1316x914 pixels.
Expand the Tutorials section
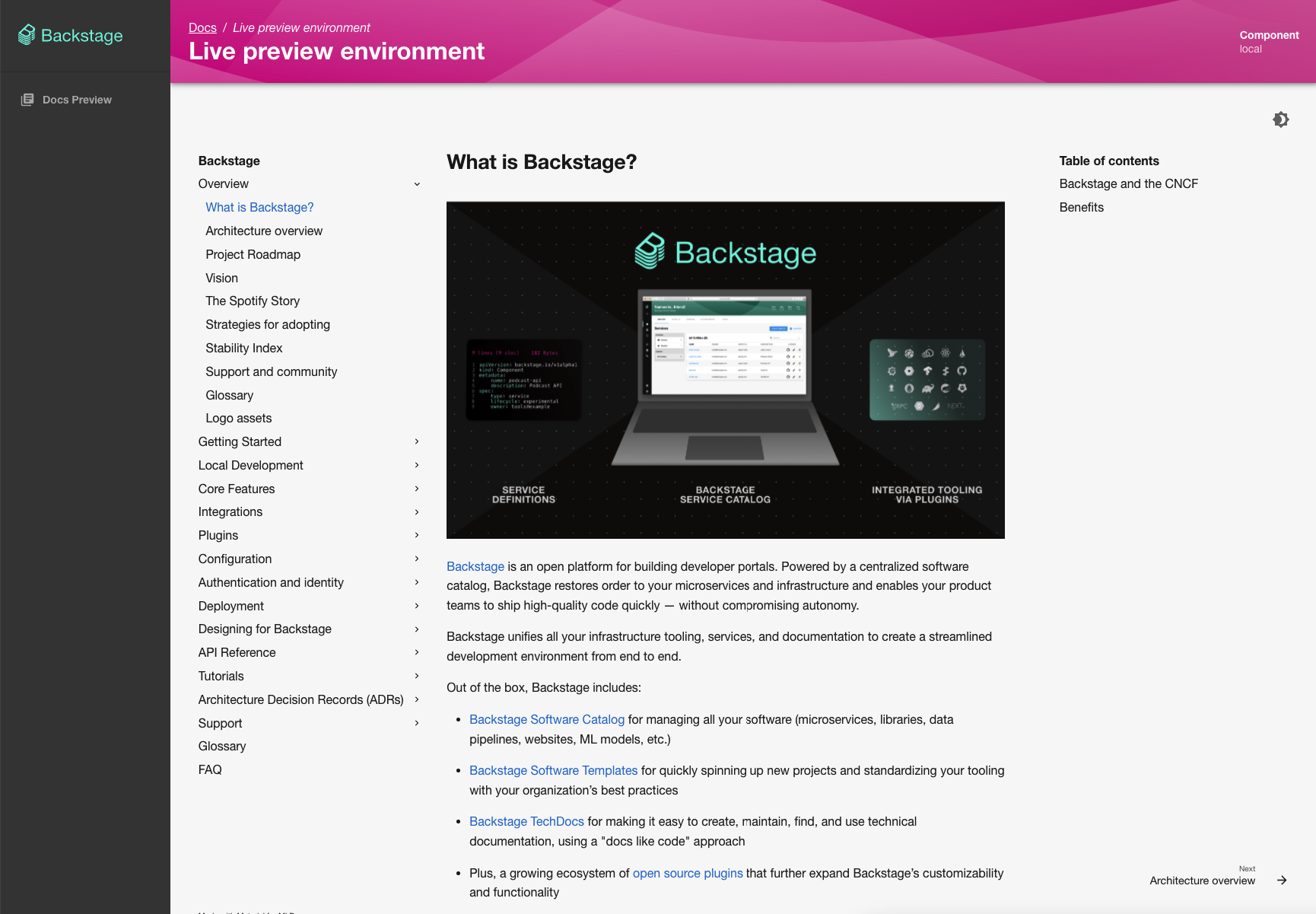click(417, 676)
